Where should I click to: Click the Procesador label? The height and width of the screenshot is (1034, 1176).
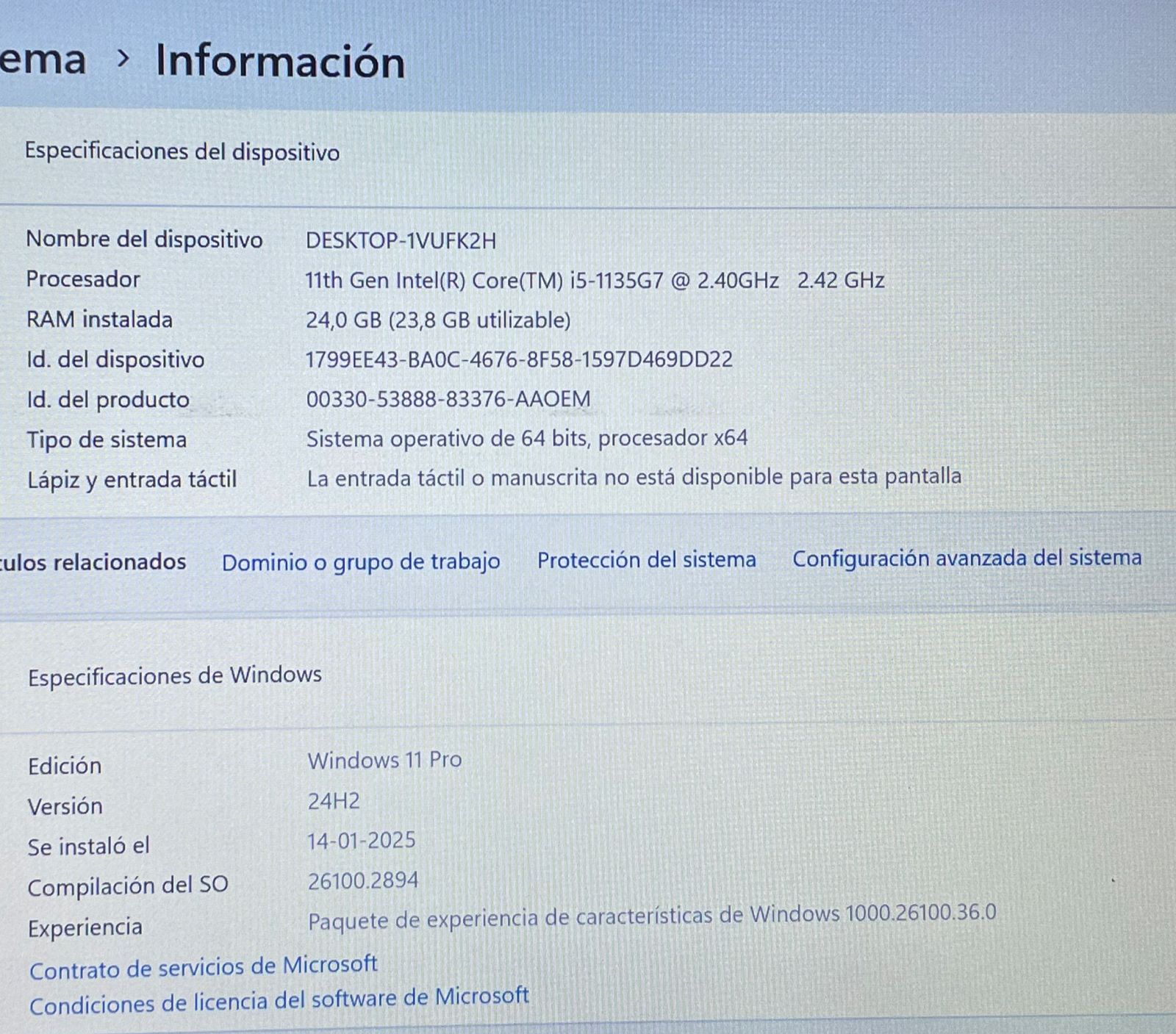[x=83, y=279]
